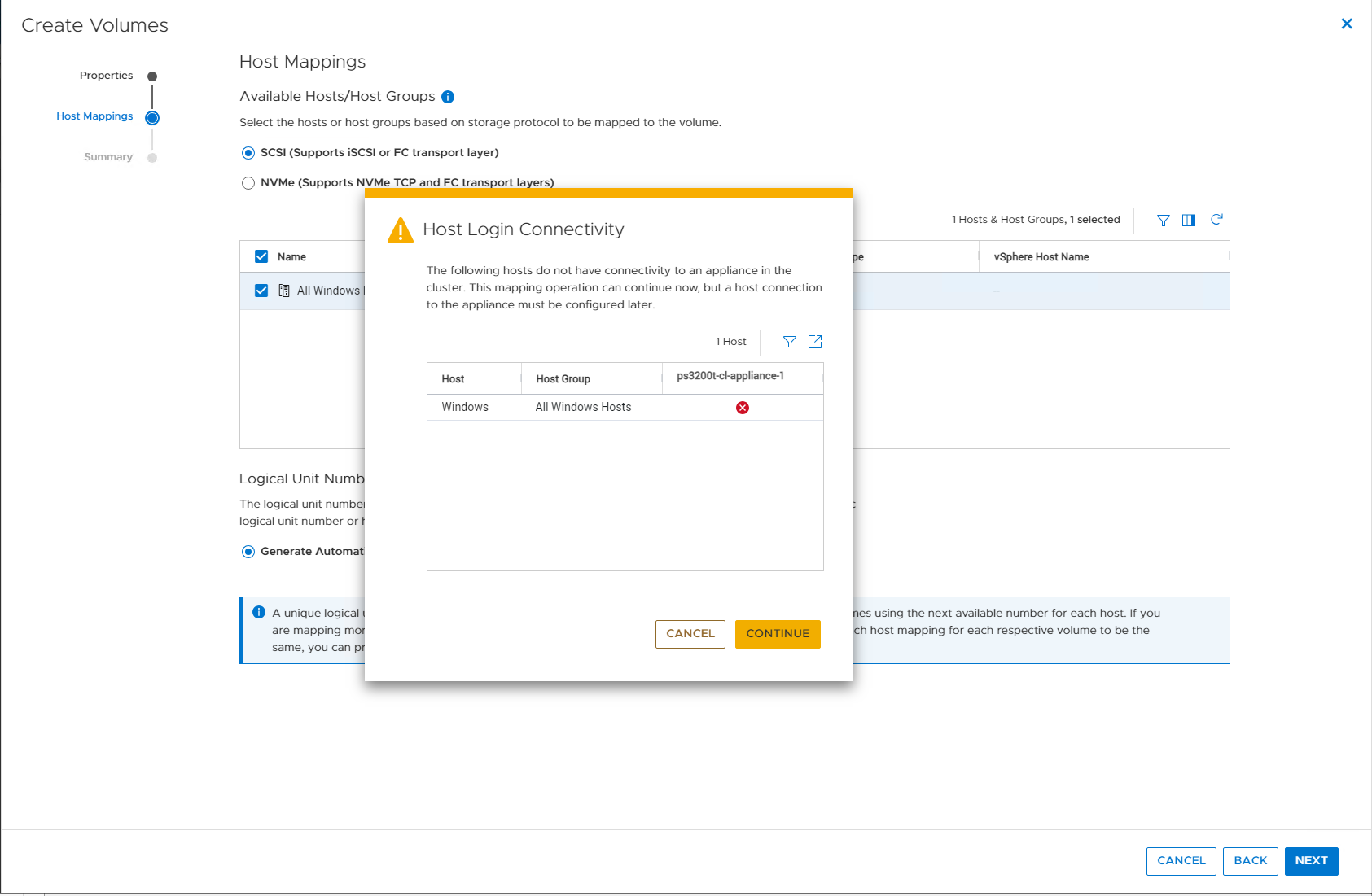1372x896 pixels.
Task: Click '1 Hosts & Host Groups, 1 selected' text
Action: (1036, 220)
